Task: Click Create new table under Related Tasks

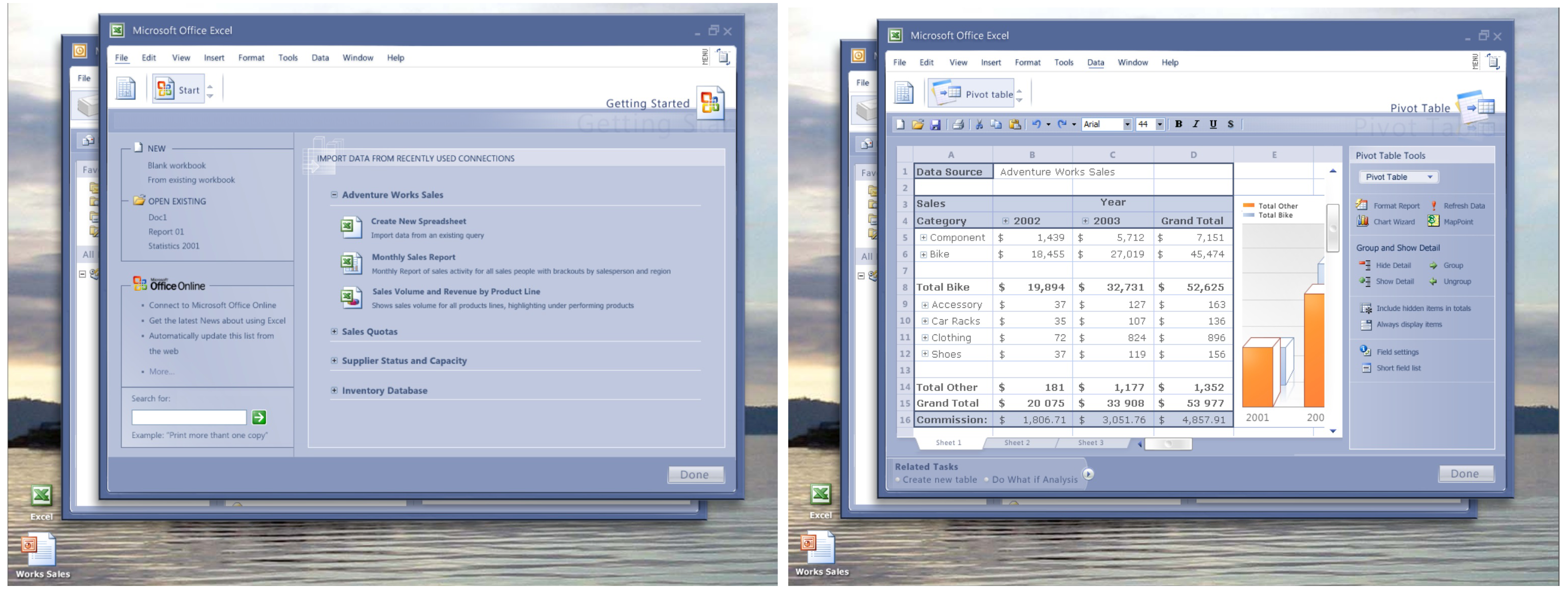Action: coord(939,480)
